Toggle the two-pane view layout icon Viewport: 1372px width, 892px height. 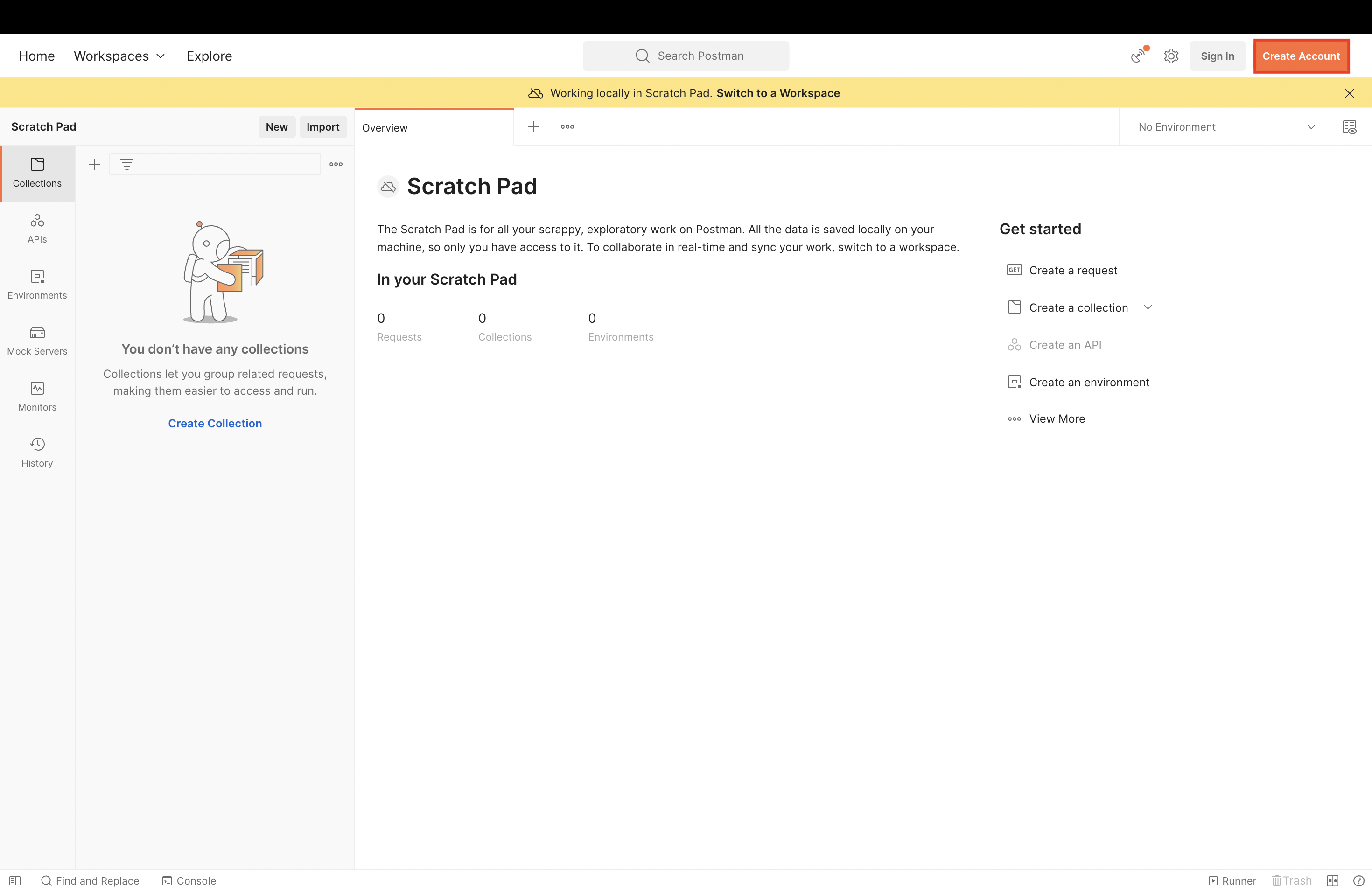click(1333, 880)
